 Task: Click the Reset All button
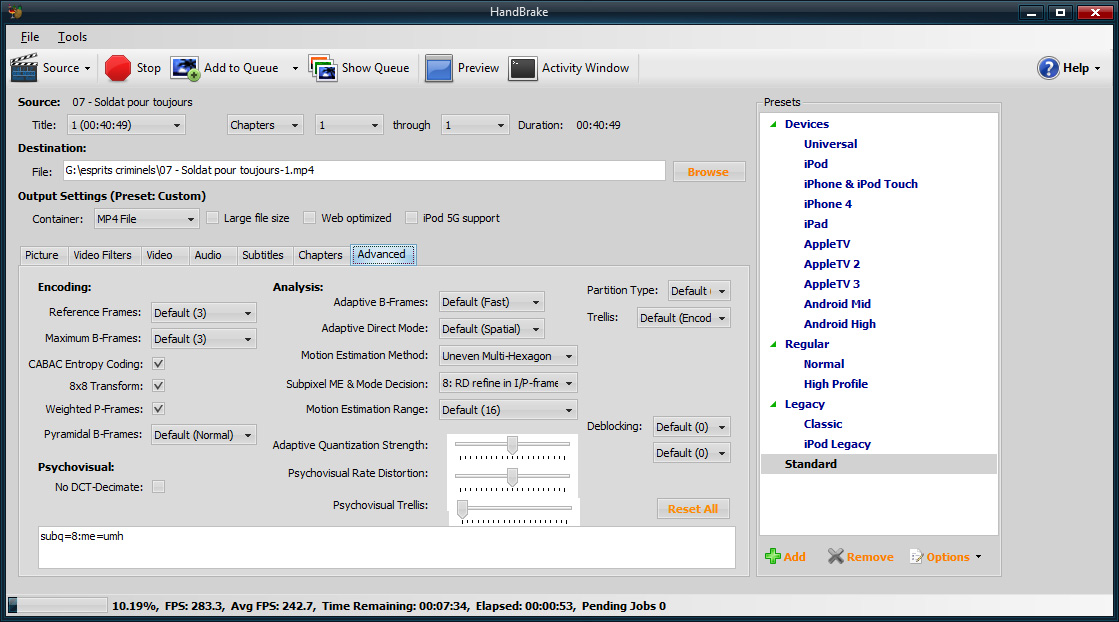point(693,509)
